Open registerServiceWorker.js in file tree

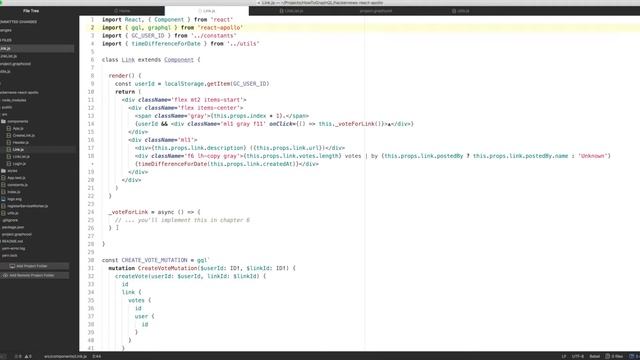pos(27,206)
